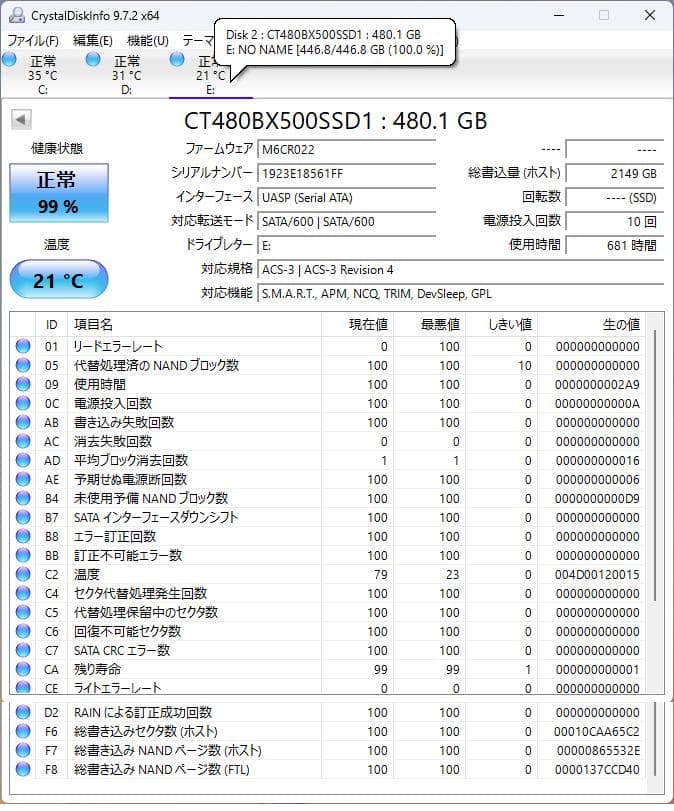
Task: Click raw value 004D00120015 in temperature row
Action: pos(597,574)
